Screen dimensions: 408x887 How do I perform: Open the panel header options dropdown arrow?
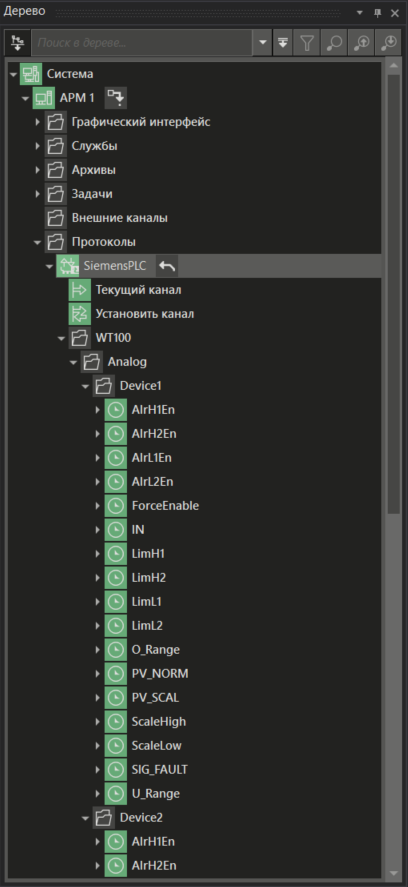(x=359, y=12)
